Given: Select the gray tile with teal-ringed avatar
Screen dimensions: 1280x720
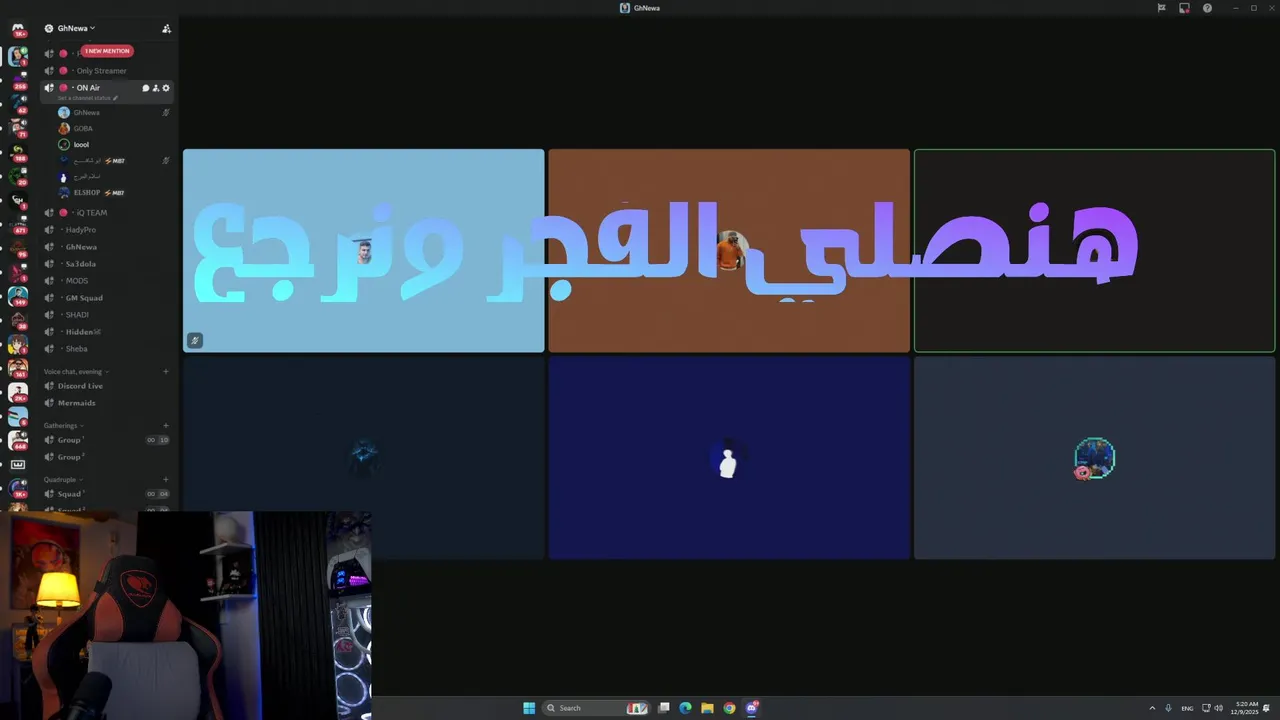Looking at the screenshot, I should (x=1095, y=458).
